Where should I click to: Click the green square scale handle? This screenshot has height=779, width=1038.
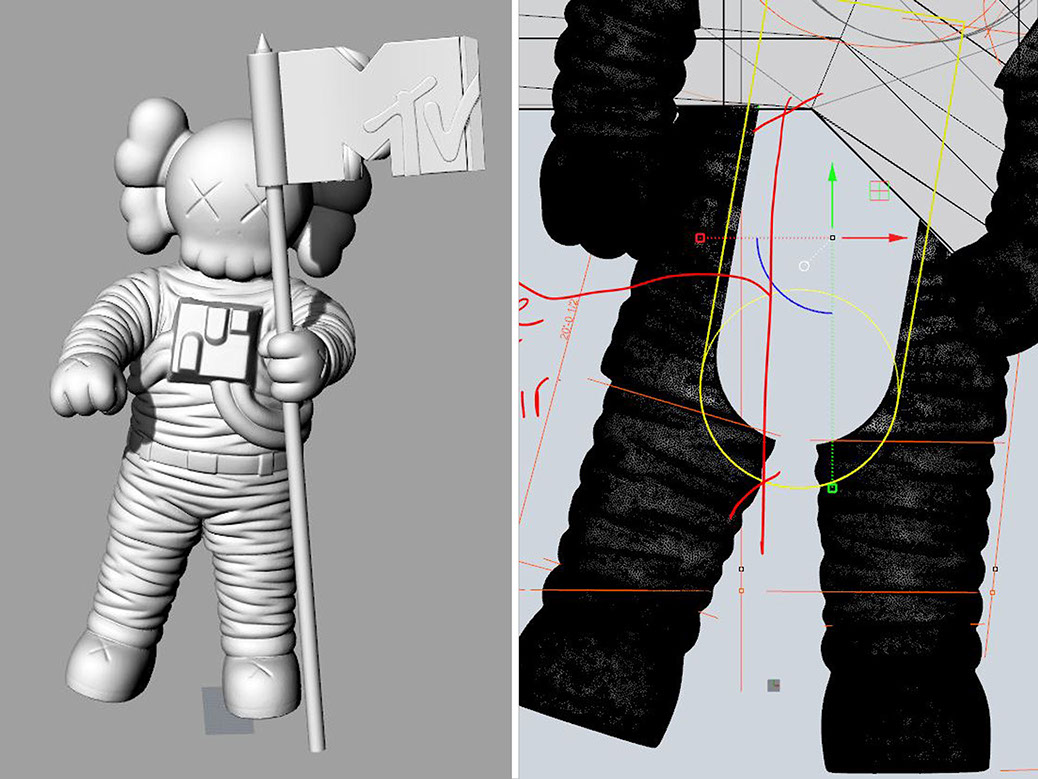832,488
